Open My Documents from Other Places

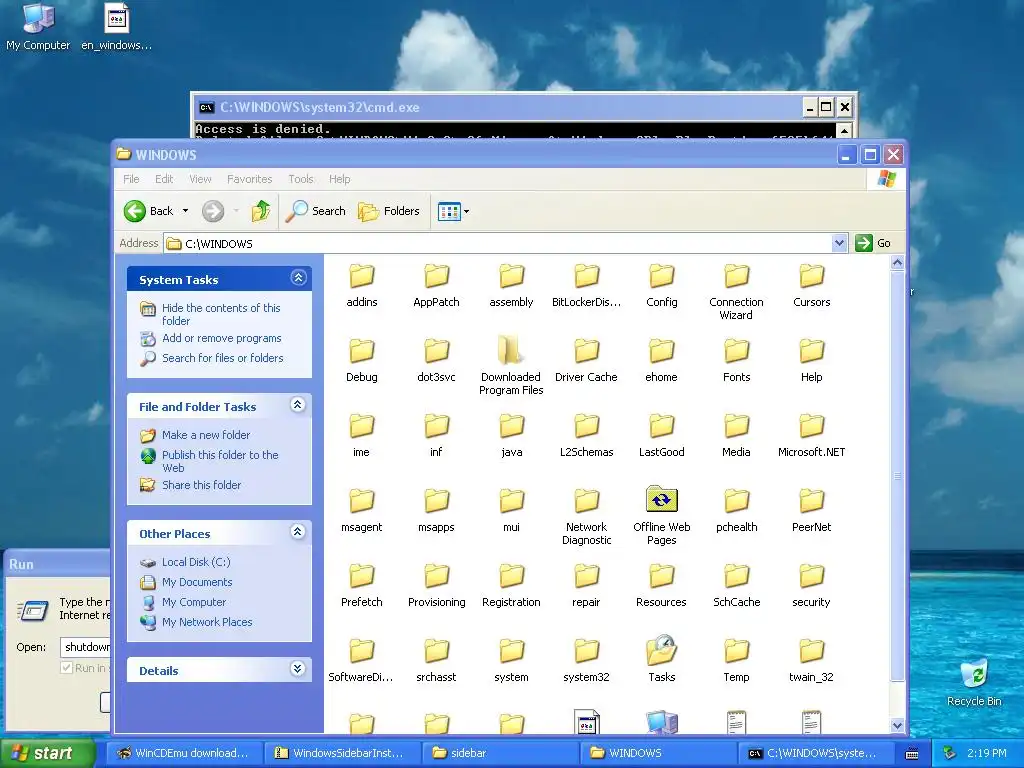[x=197, y=582]
